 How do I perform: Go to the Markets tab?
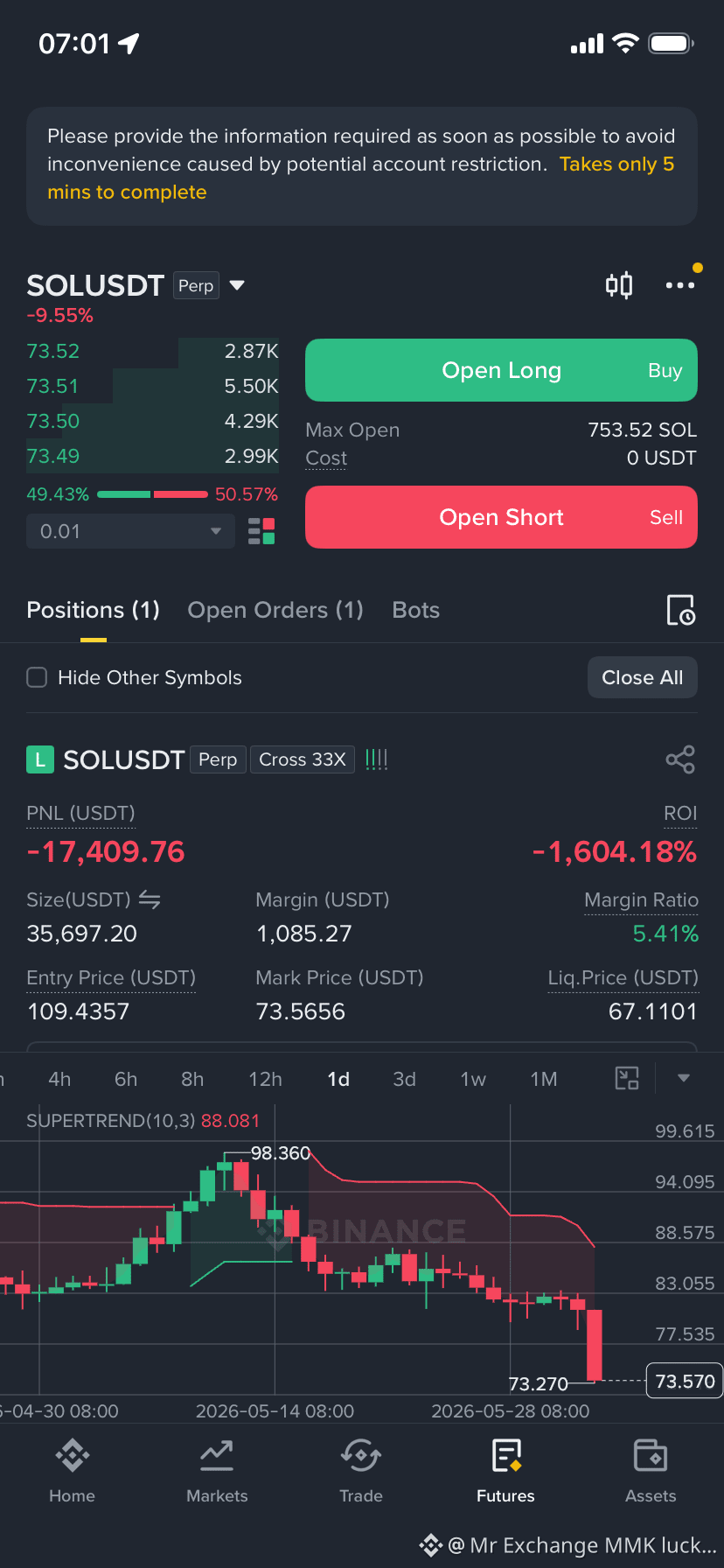coord(217,1471)
